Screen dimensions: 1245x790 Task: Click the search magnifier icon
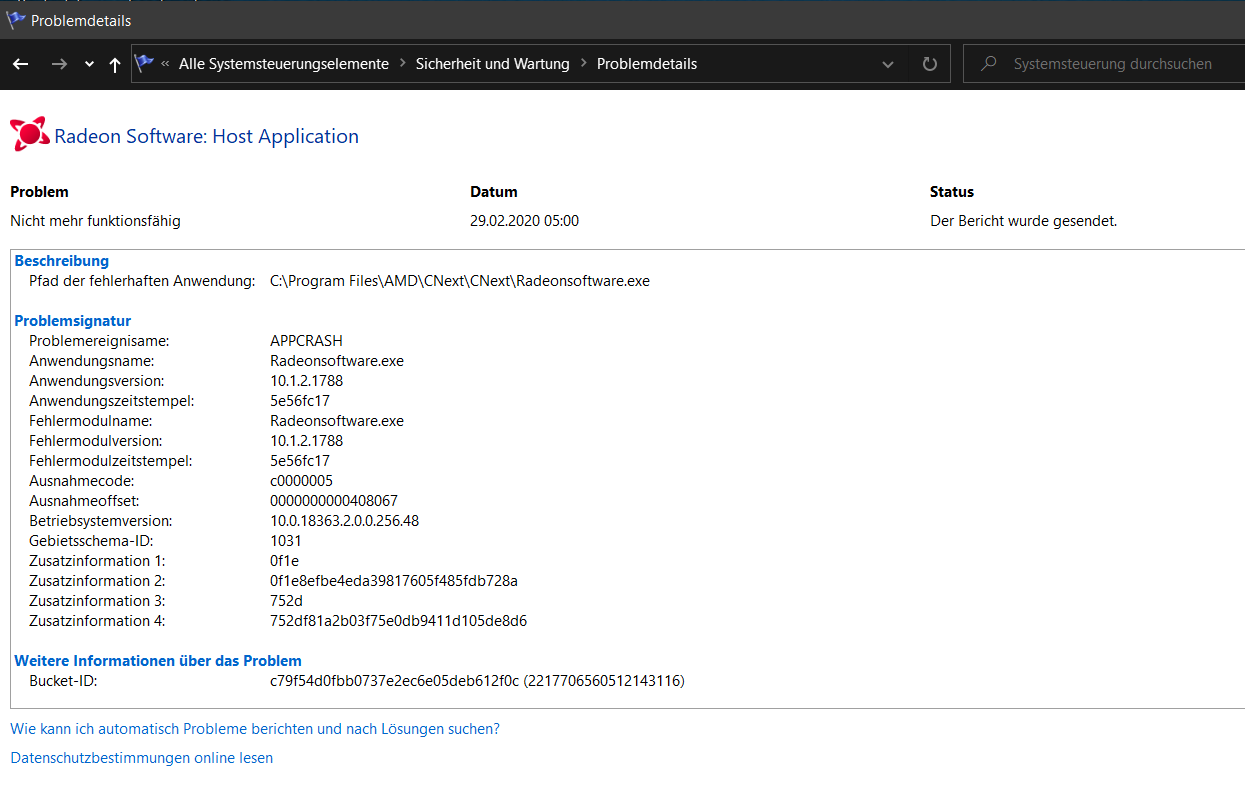pyautogui.click(x=988, y=64)
